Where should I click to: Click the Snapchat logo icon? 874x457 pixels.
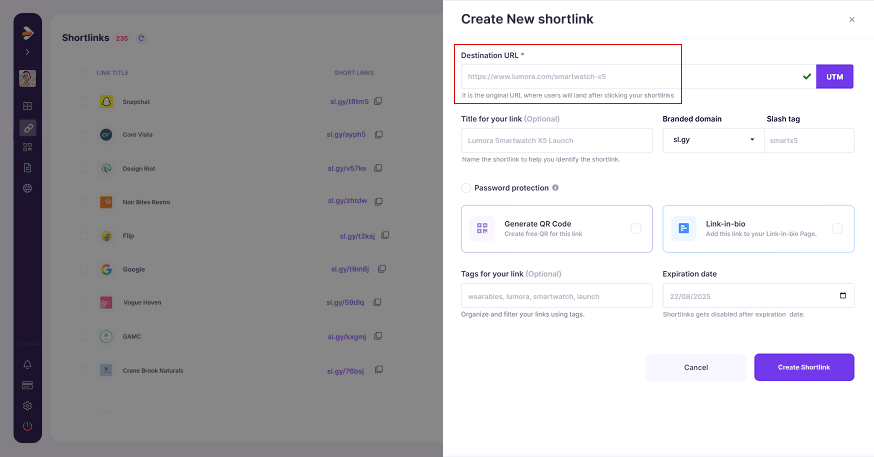[x=106, y=101]
